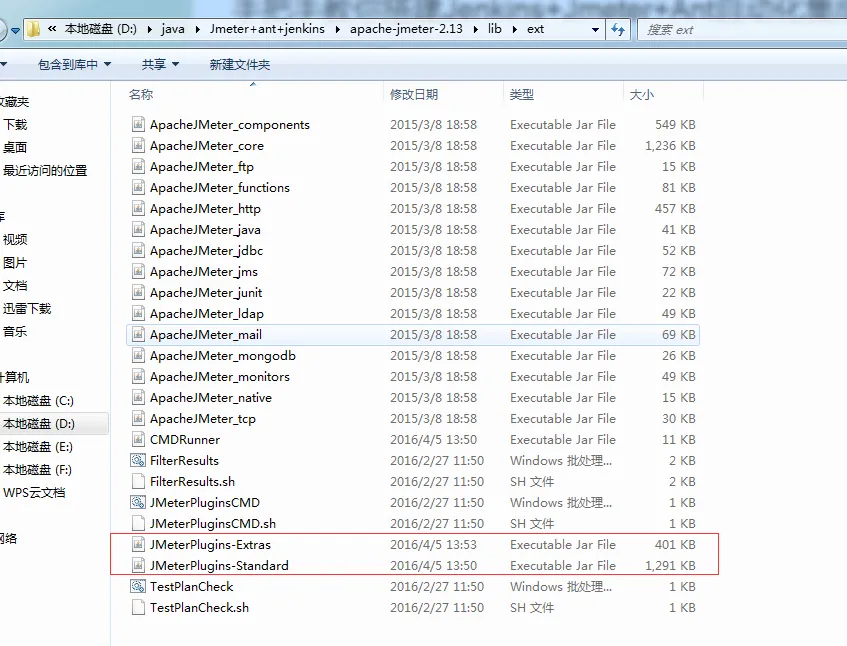Image resolution: width=847 pixels, height=646 pixels.
Task: Select 桌面 in the navigation pane
Action: 15,147
